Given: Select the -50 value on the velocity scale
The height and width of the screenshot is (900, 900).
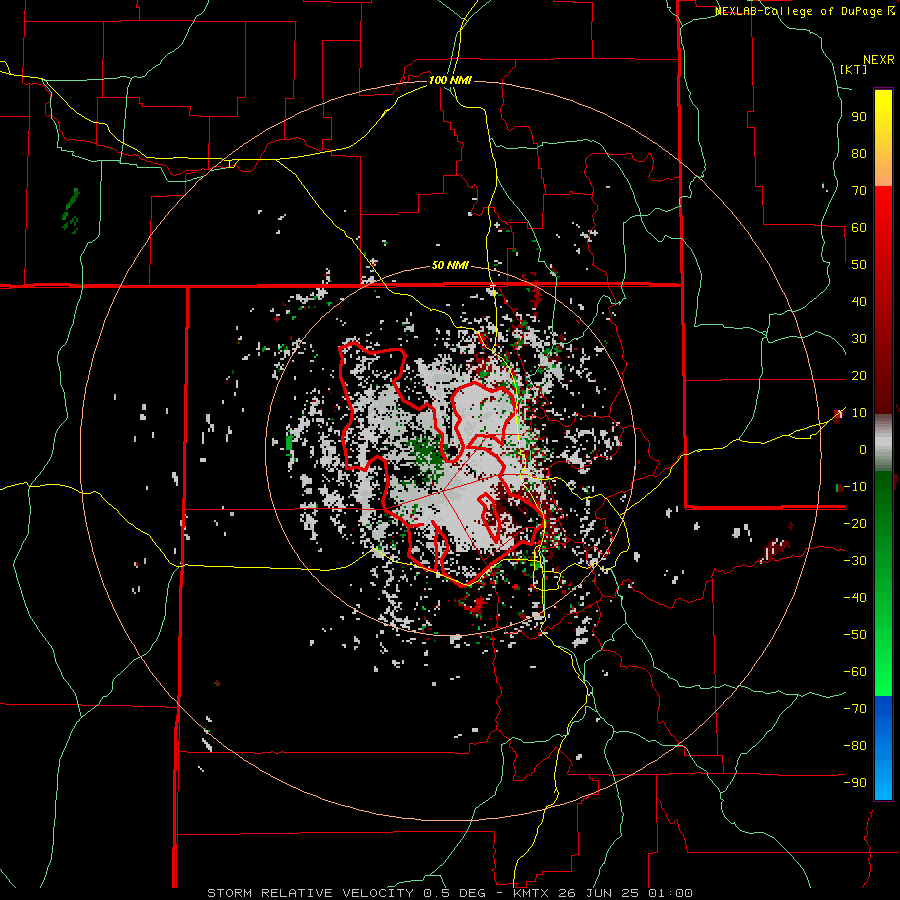Looking at the screenshot, I should coord(855,635).
